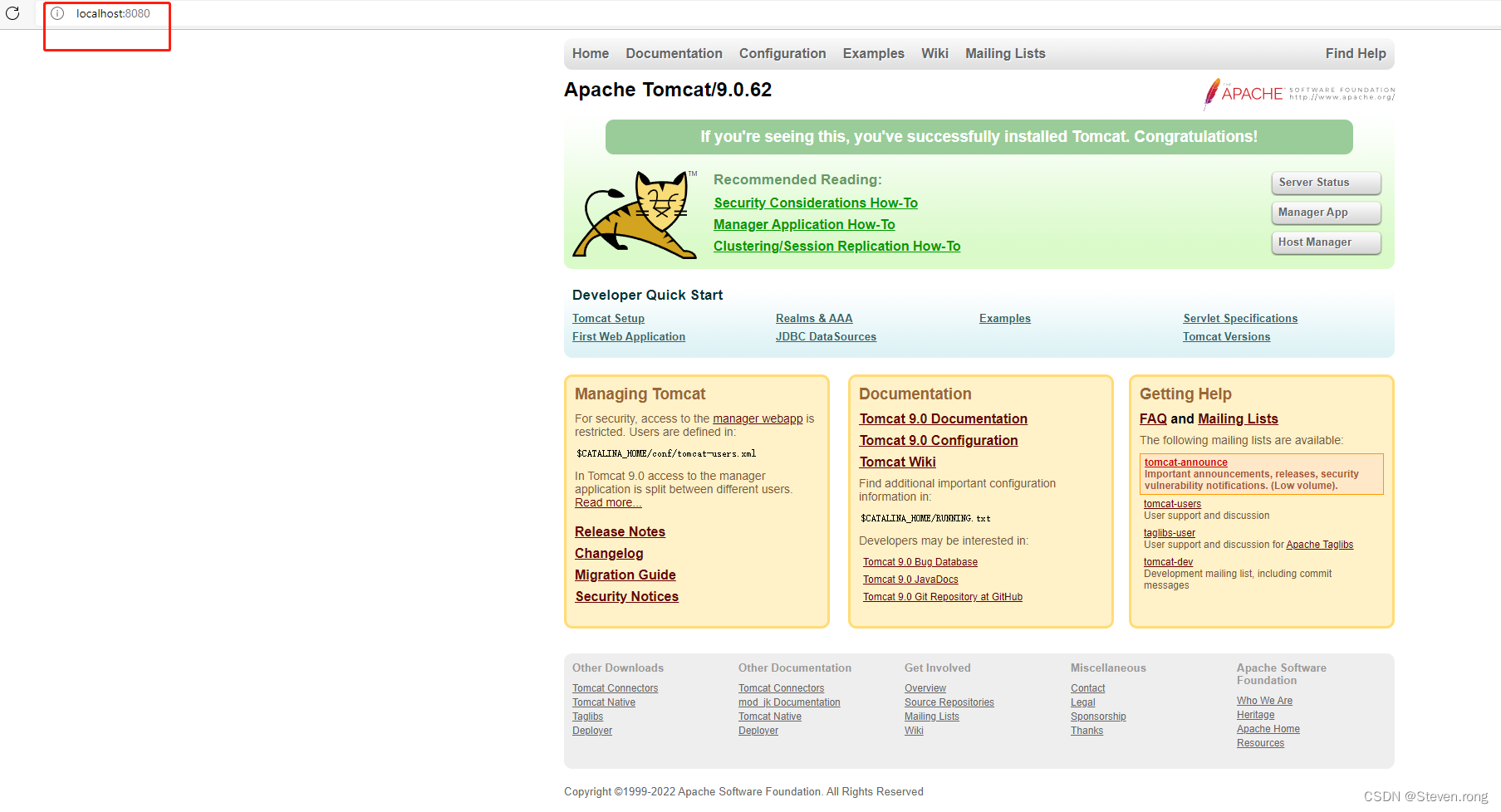Open Apache Taglibs link
Image resolution: width=1501 pixels, height=812 pixels.
point(1320,545)
